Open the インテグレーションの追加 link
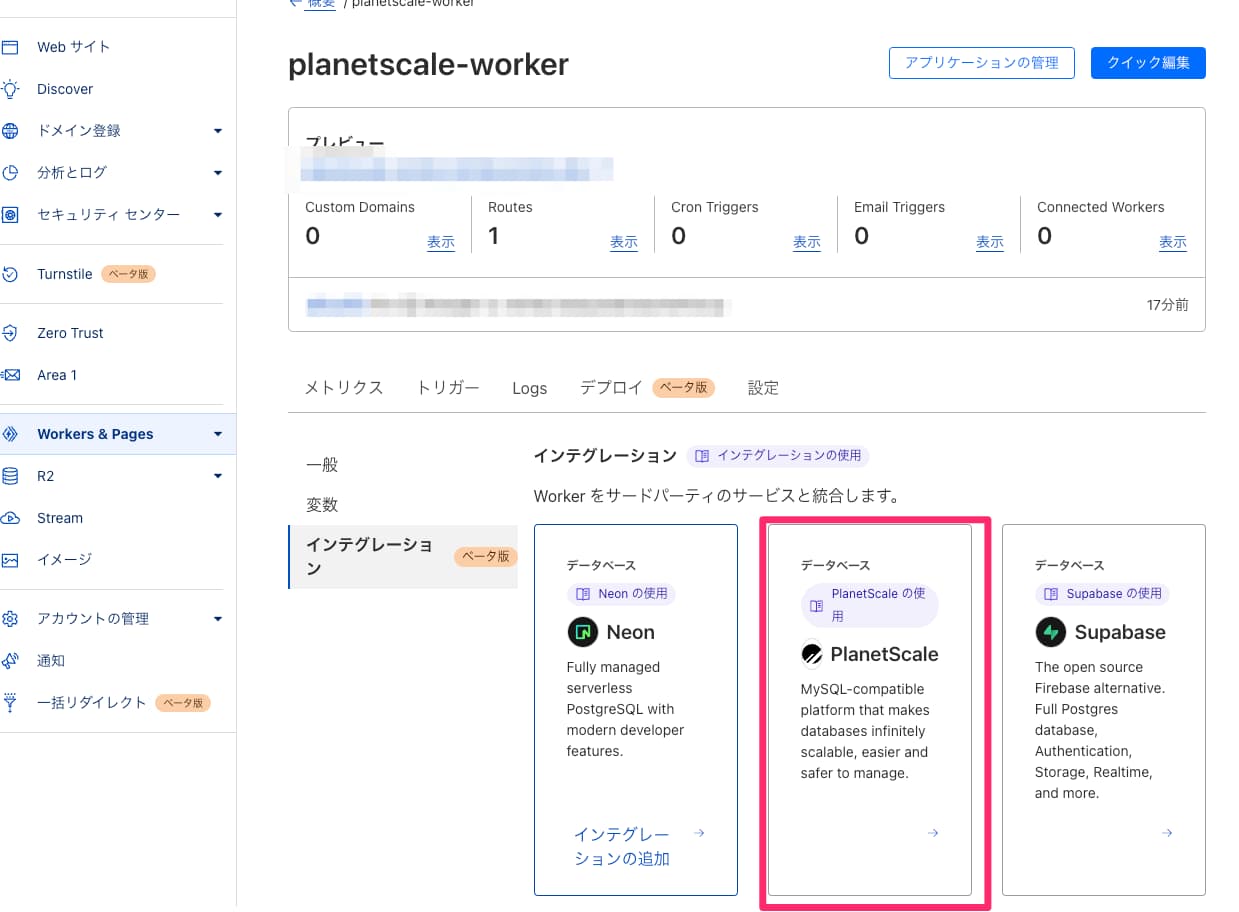Screen dimensions: 1239x912 coord(623,845)
